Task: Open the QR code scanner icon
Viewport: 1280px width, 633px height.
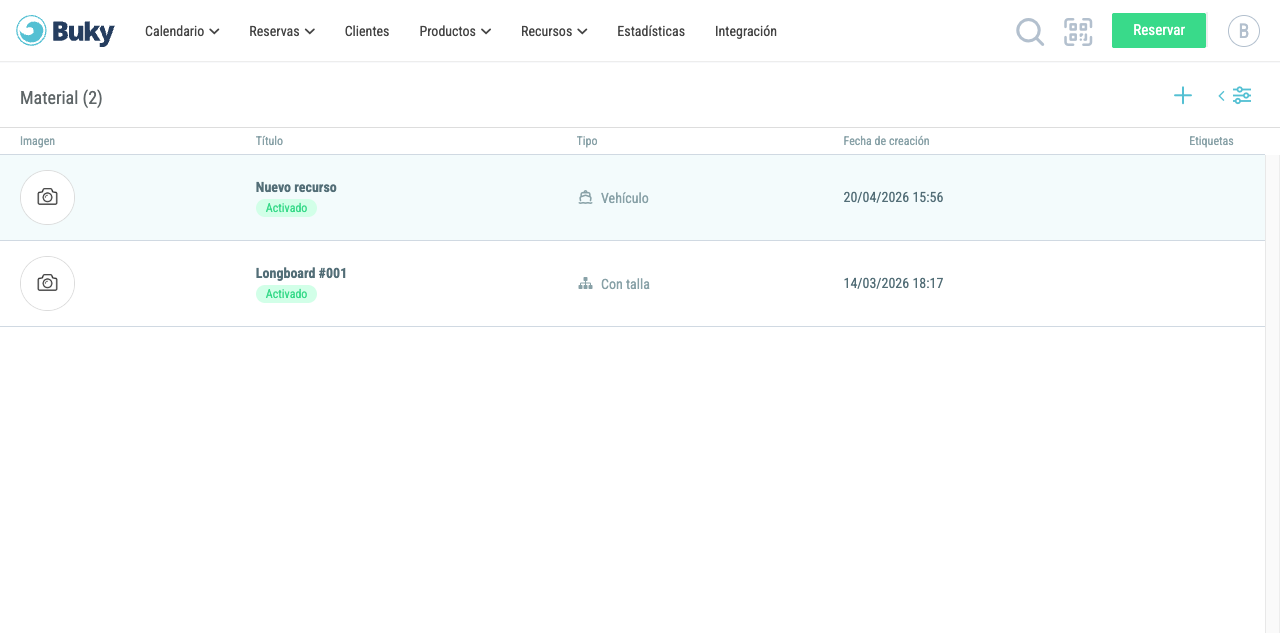Action: [x=1078, y=32]
